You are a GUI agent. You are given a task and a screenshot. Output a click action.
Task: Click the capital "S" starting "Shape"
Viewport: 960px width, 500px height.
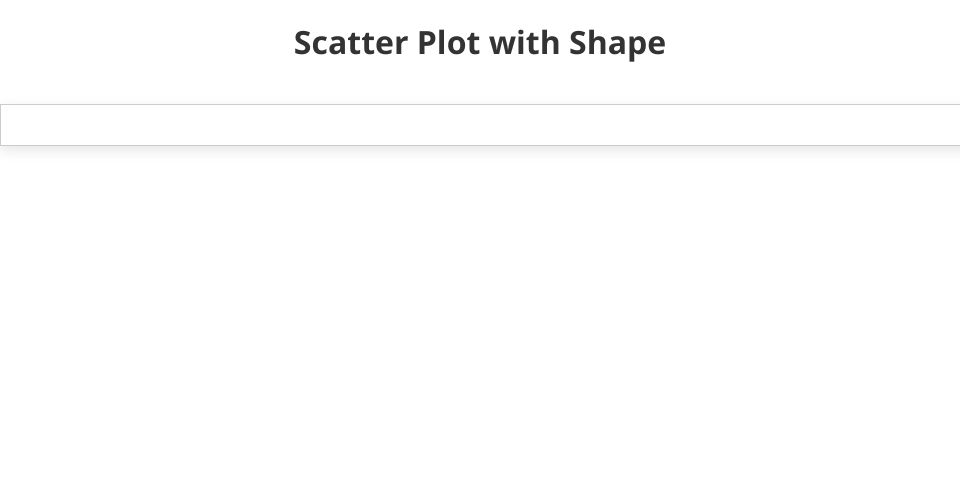coord(579,43)
